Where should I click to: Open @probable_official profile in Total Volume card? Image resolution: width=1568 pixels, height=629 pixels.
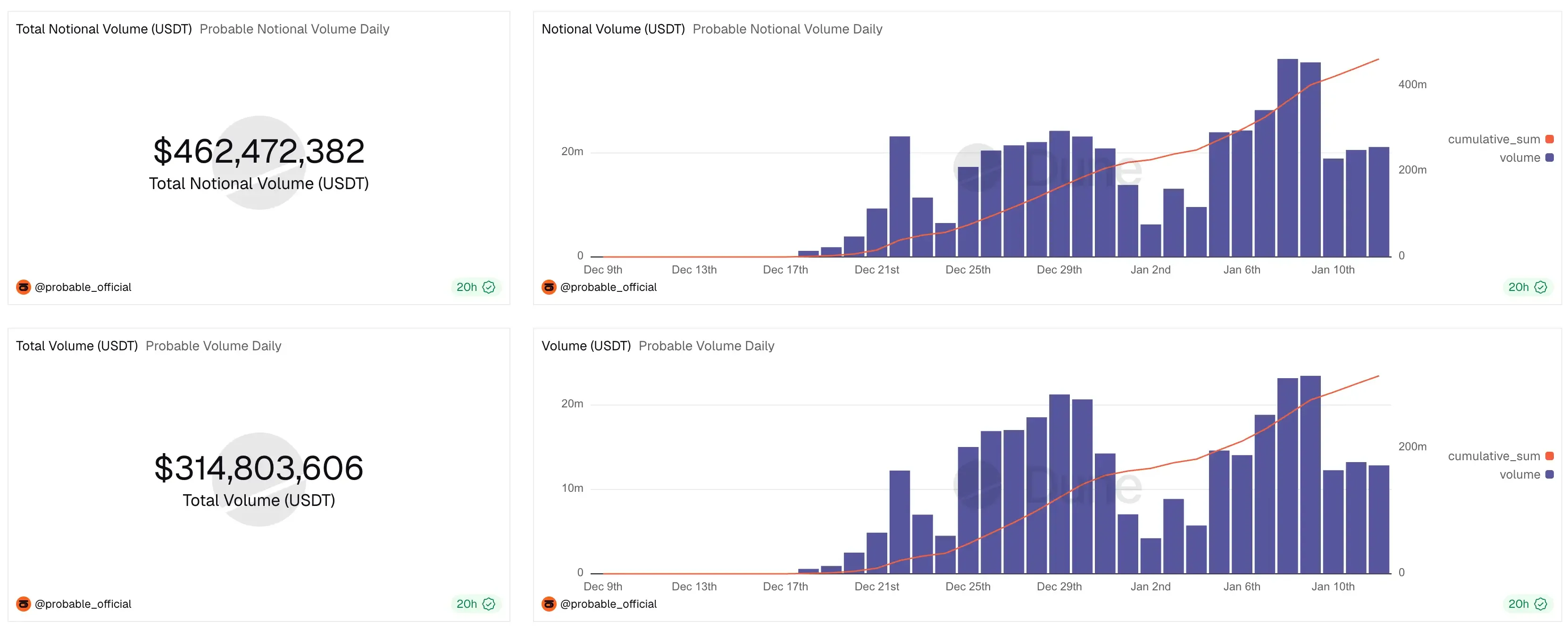coord(83,604)
